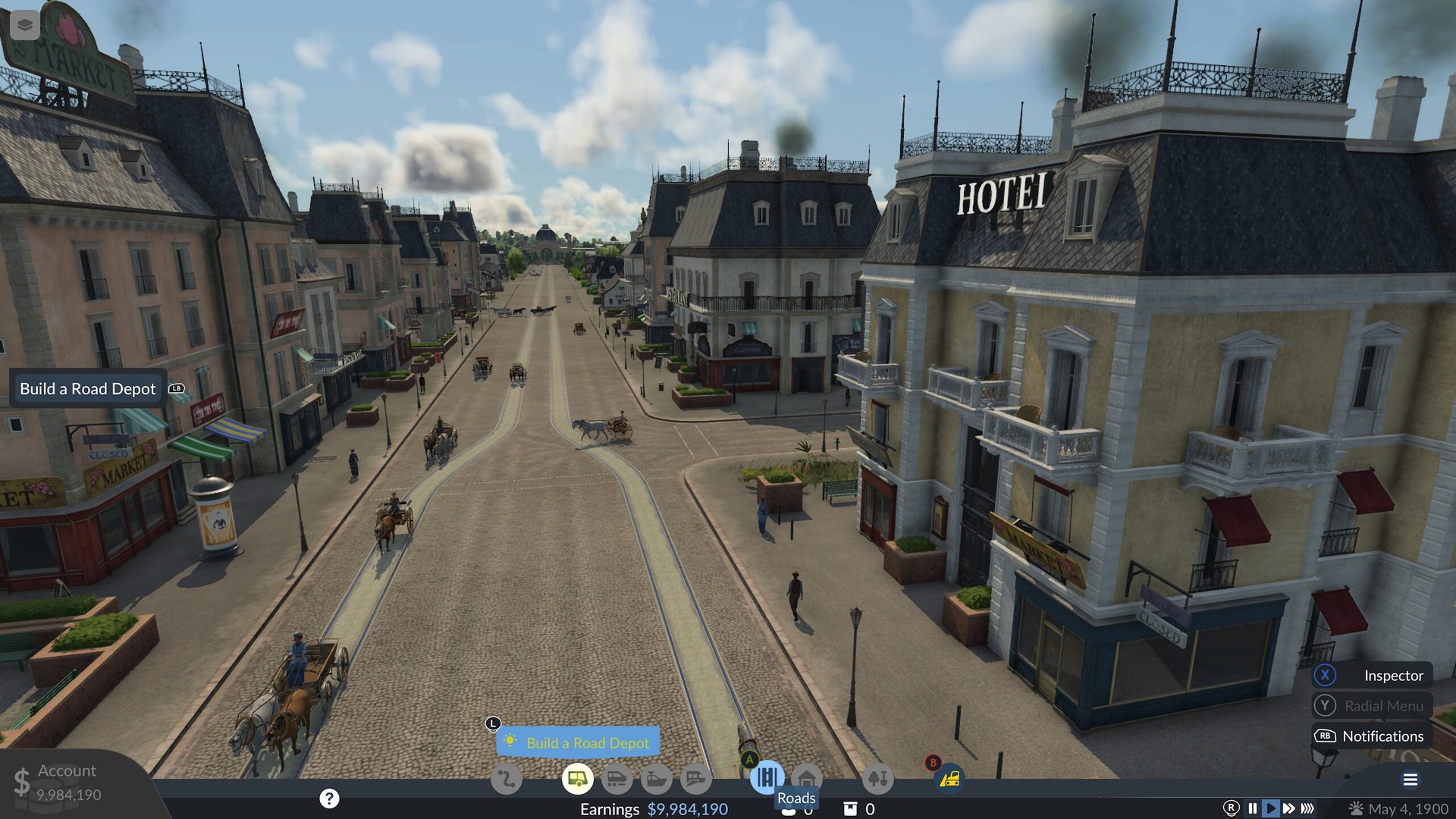
Task: Expand the Account finances panel
Action: tap(68, 783)
